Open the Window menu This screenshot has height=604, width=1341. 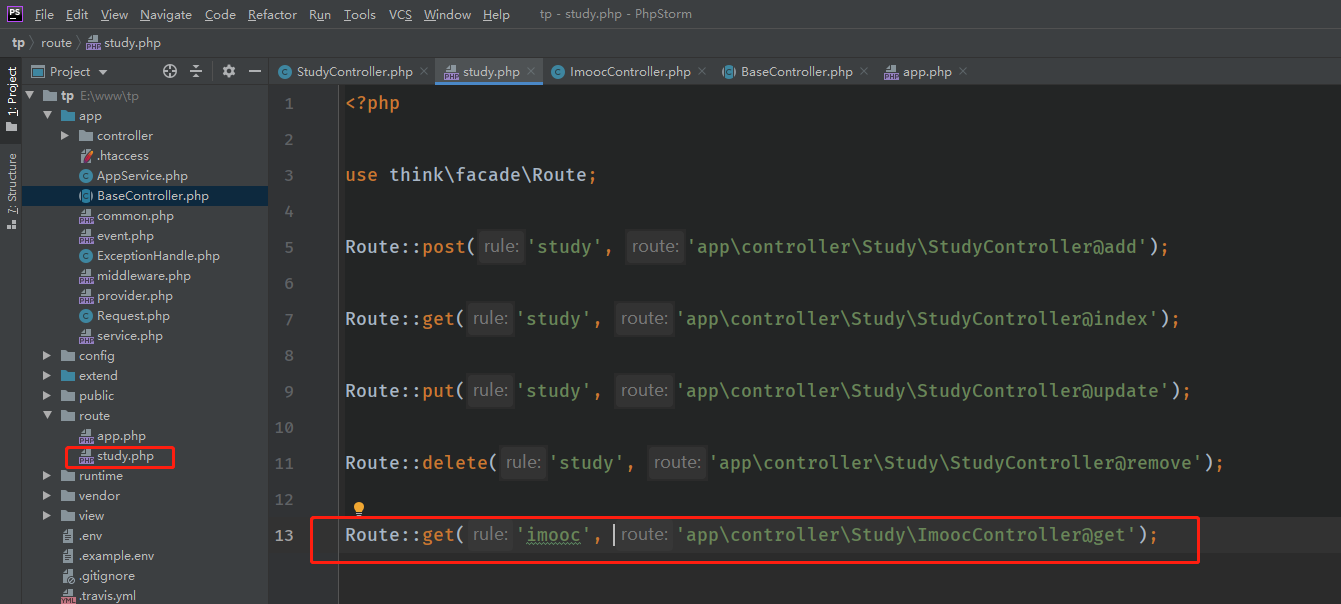pyautogui.click(x=447, y=14)
